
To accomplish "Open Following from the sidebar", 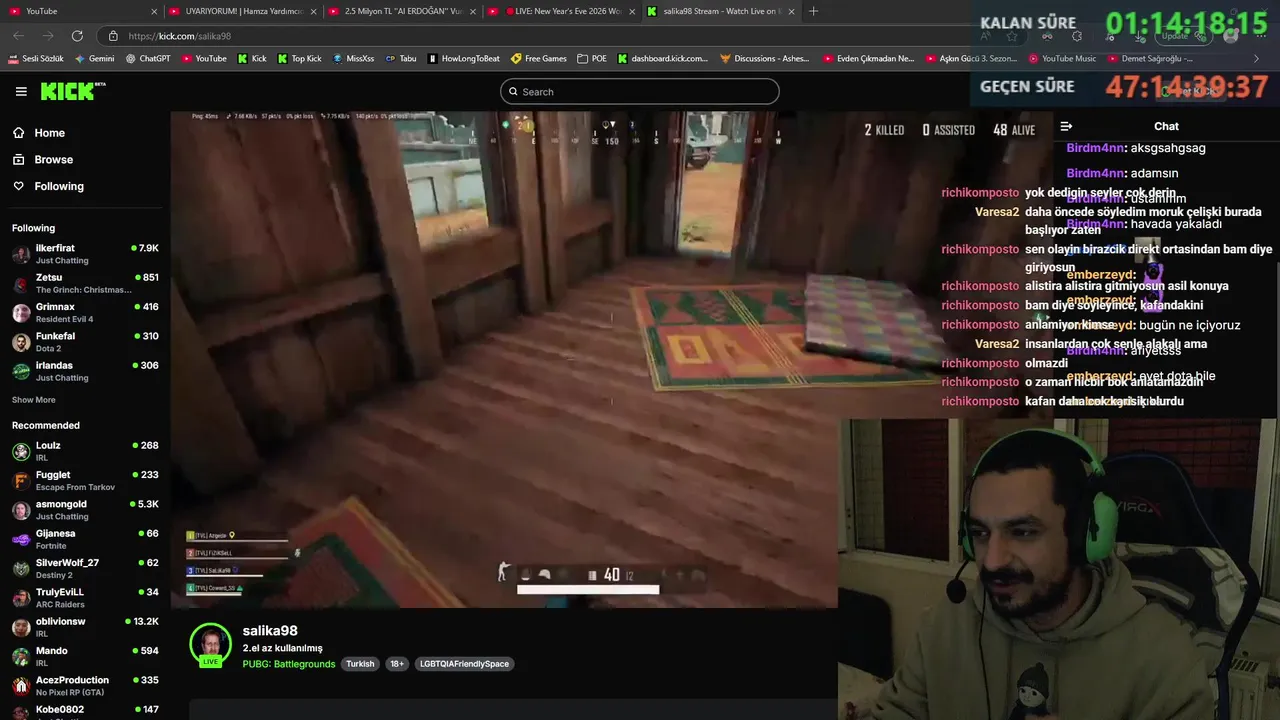I will point(59,186).
